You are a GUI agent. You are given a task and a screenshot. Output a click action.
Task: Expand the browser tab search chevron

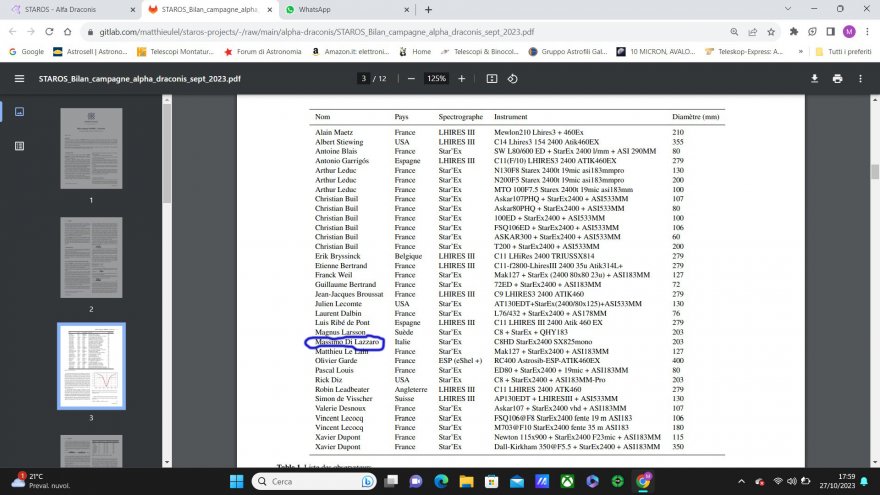click(x=15, y=9)
